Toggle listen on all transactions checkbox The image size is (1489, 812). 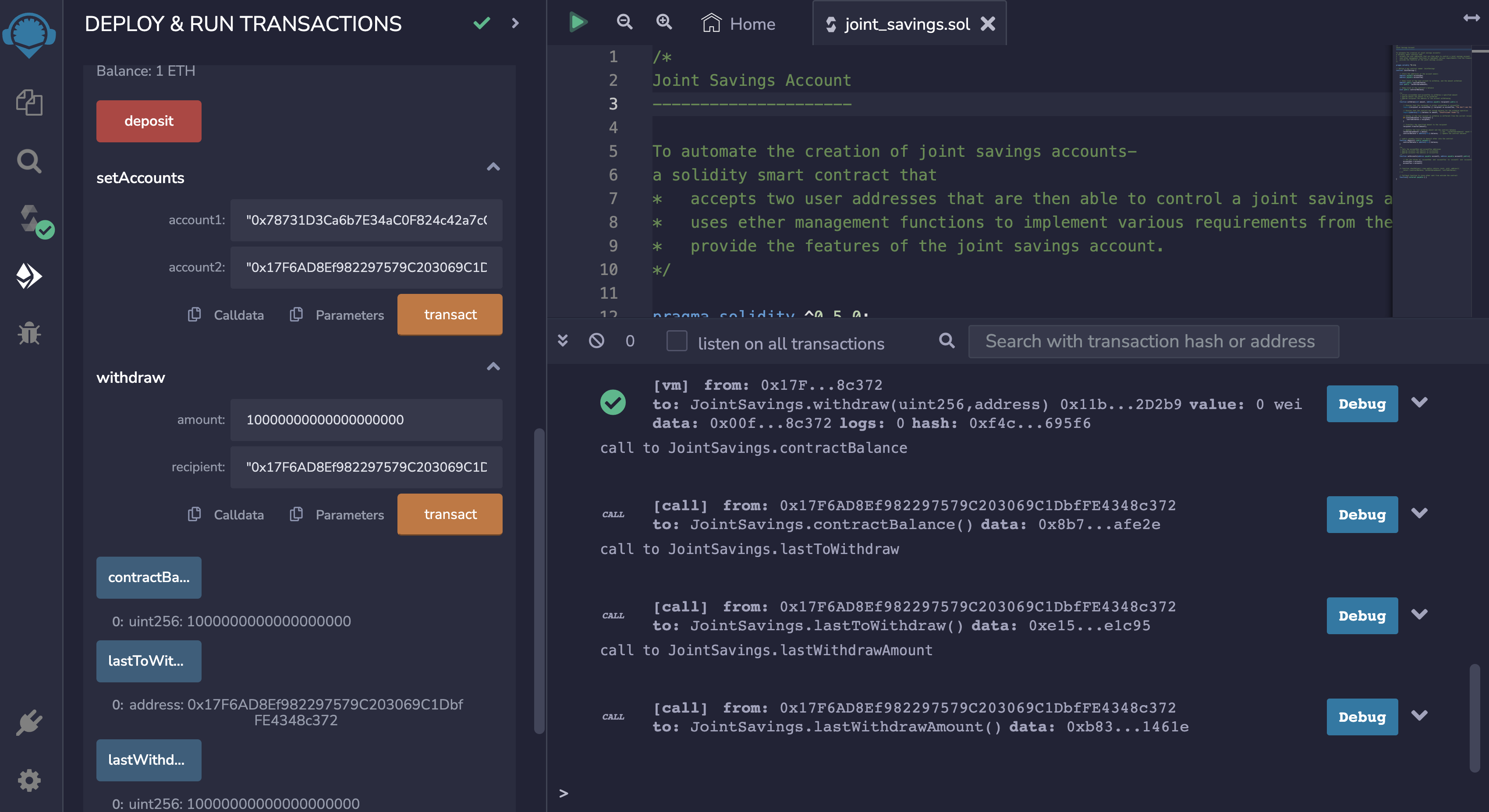(x=676, y=341)
